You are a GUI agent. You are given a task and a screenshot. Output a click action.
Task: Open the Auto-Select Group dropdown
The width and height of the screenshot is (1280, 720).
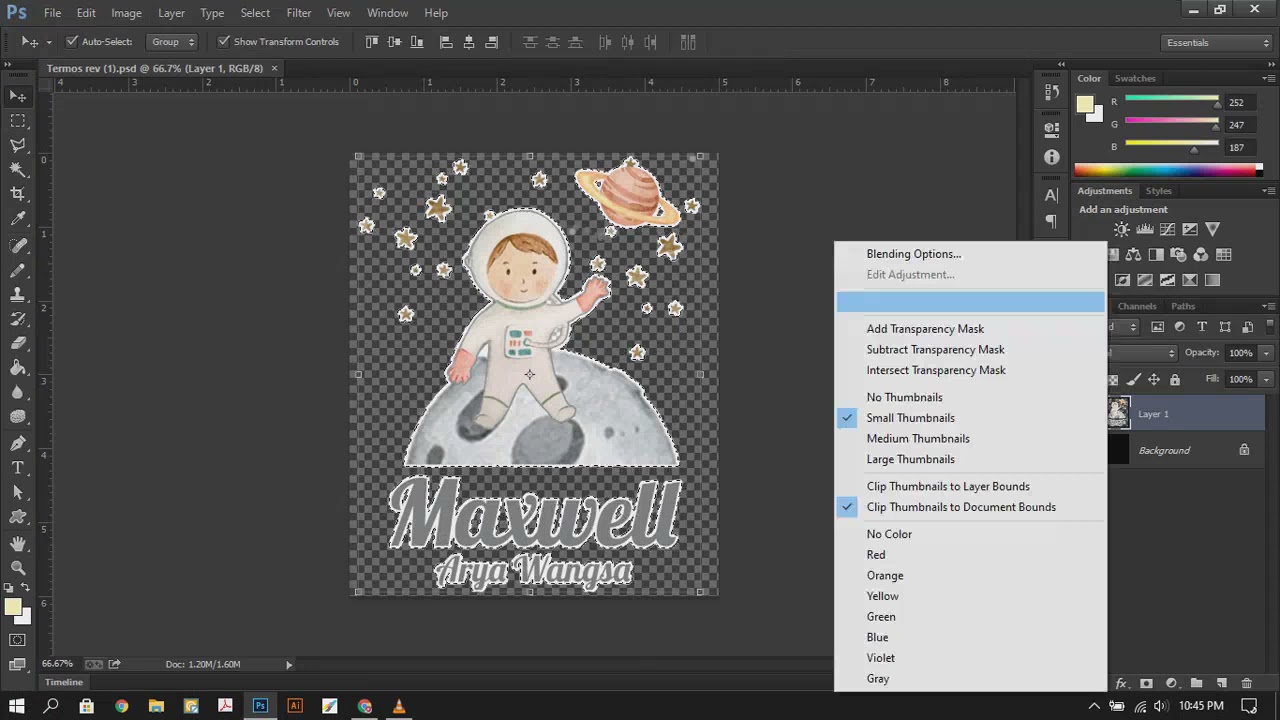[x=172, y=42]
